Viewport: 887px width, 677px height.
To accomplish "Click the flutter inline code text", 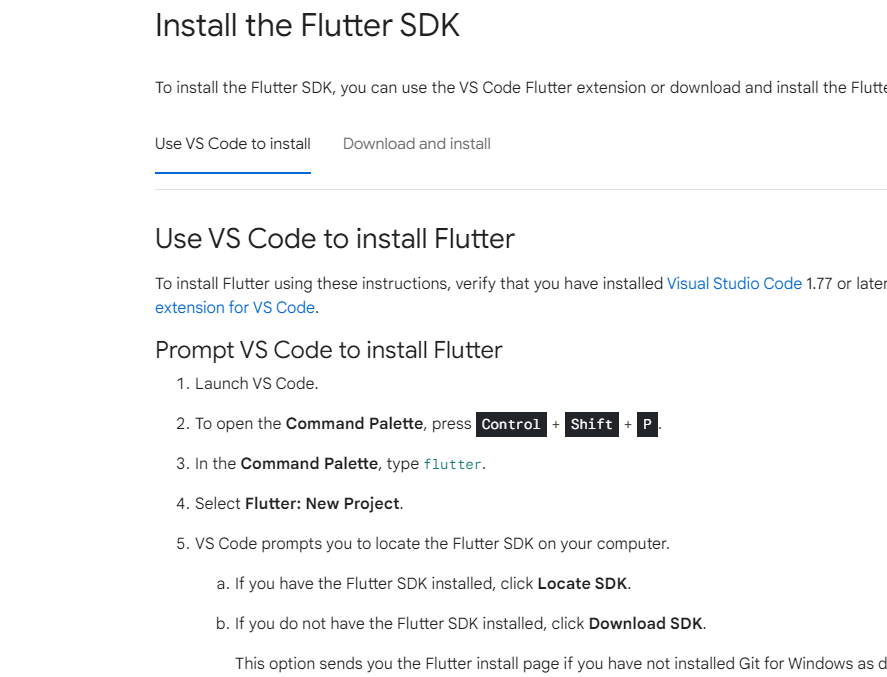I will (x=453, y=464).
